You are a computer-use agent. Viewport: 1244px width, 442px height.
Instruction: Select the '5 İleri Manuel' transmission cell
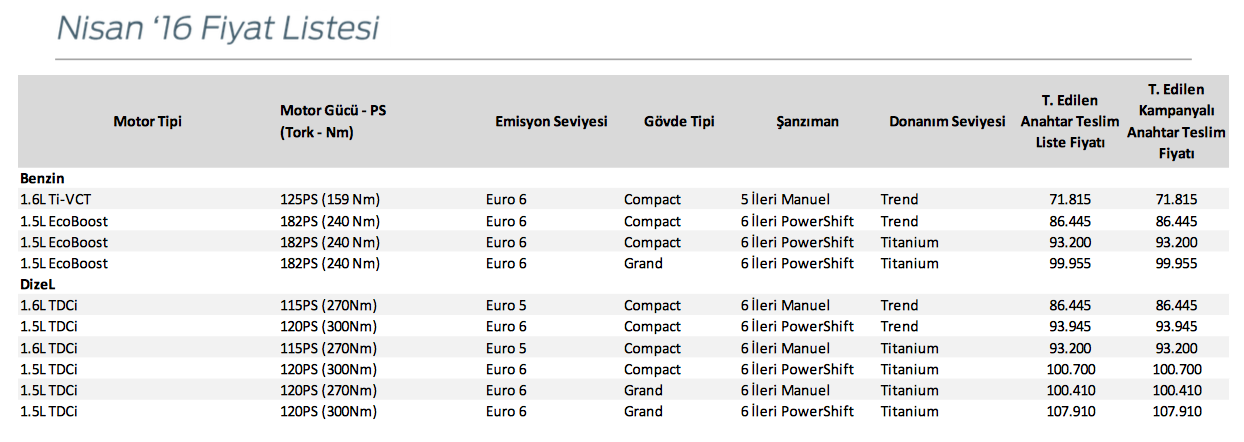coord(785,200)
